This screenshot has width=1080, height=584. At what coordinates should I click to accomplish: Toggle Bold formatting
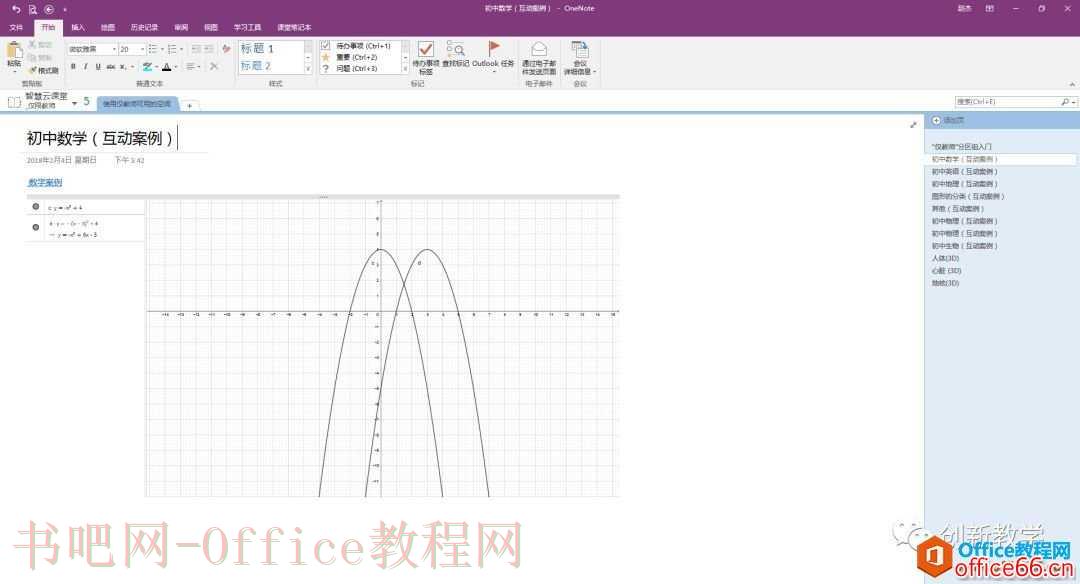point(73,67)
